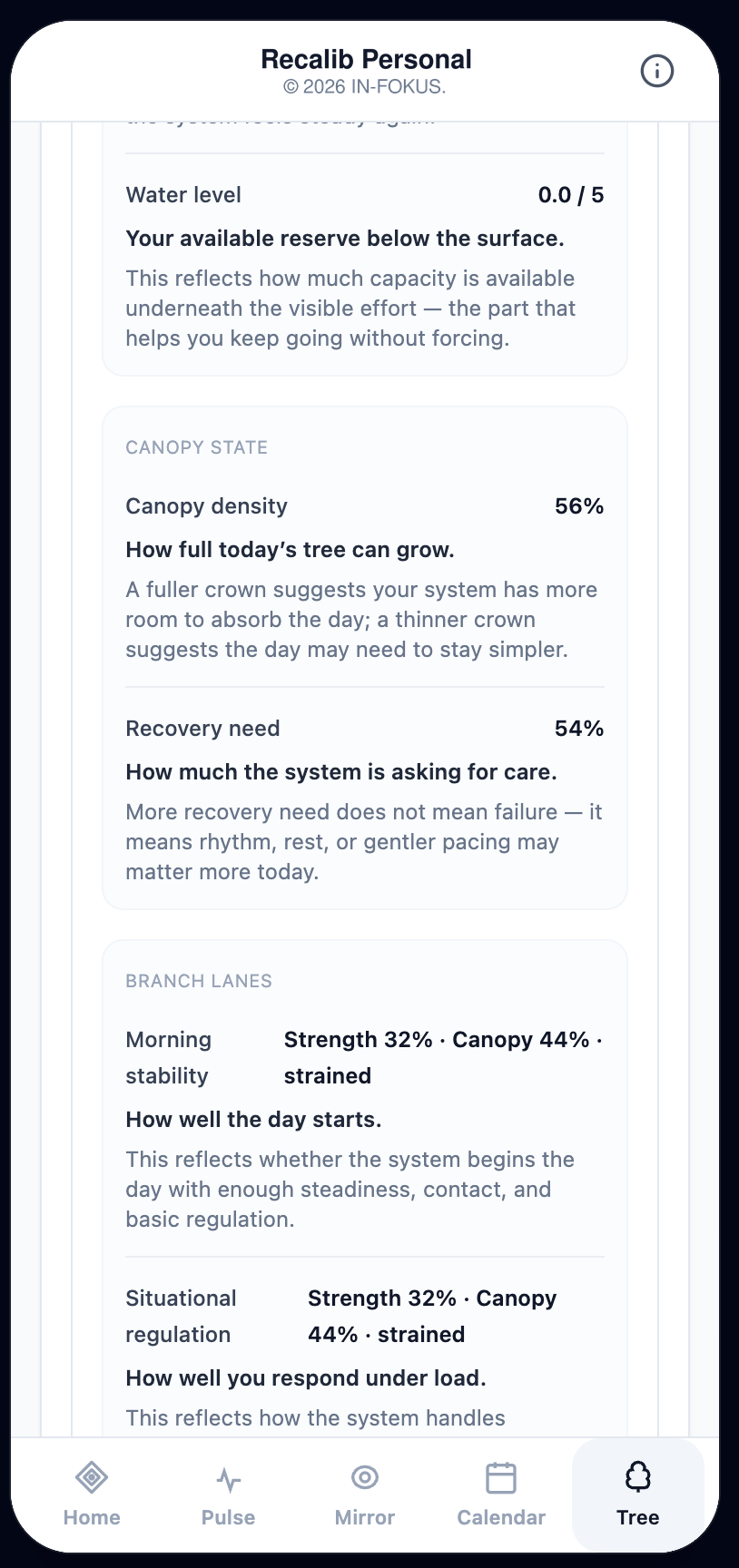This screenshot has width=739, height=1568.
Task: Click the 0.0 / 5 water level value
Action: (x=571, y=195)
